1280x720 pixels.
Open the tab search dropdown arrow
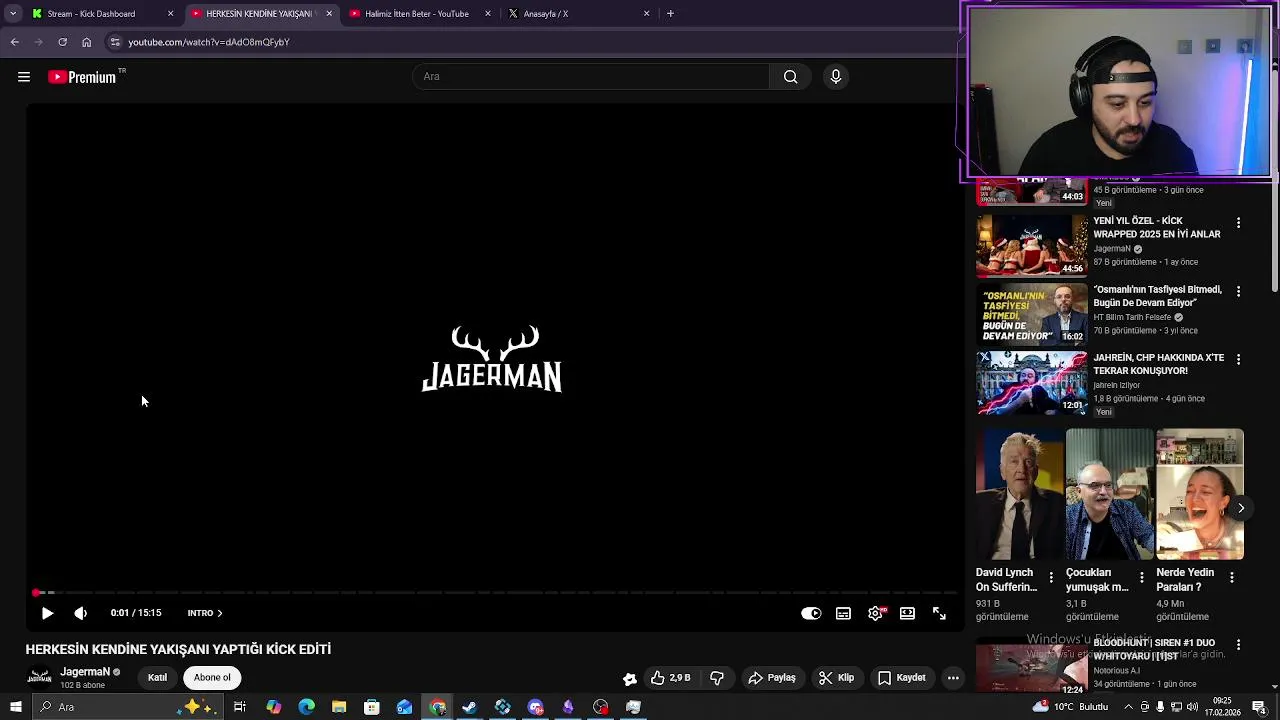(13, 14)
